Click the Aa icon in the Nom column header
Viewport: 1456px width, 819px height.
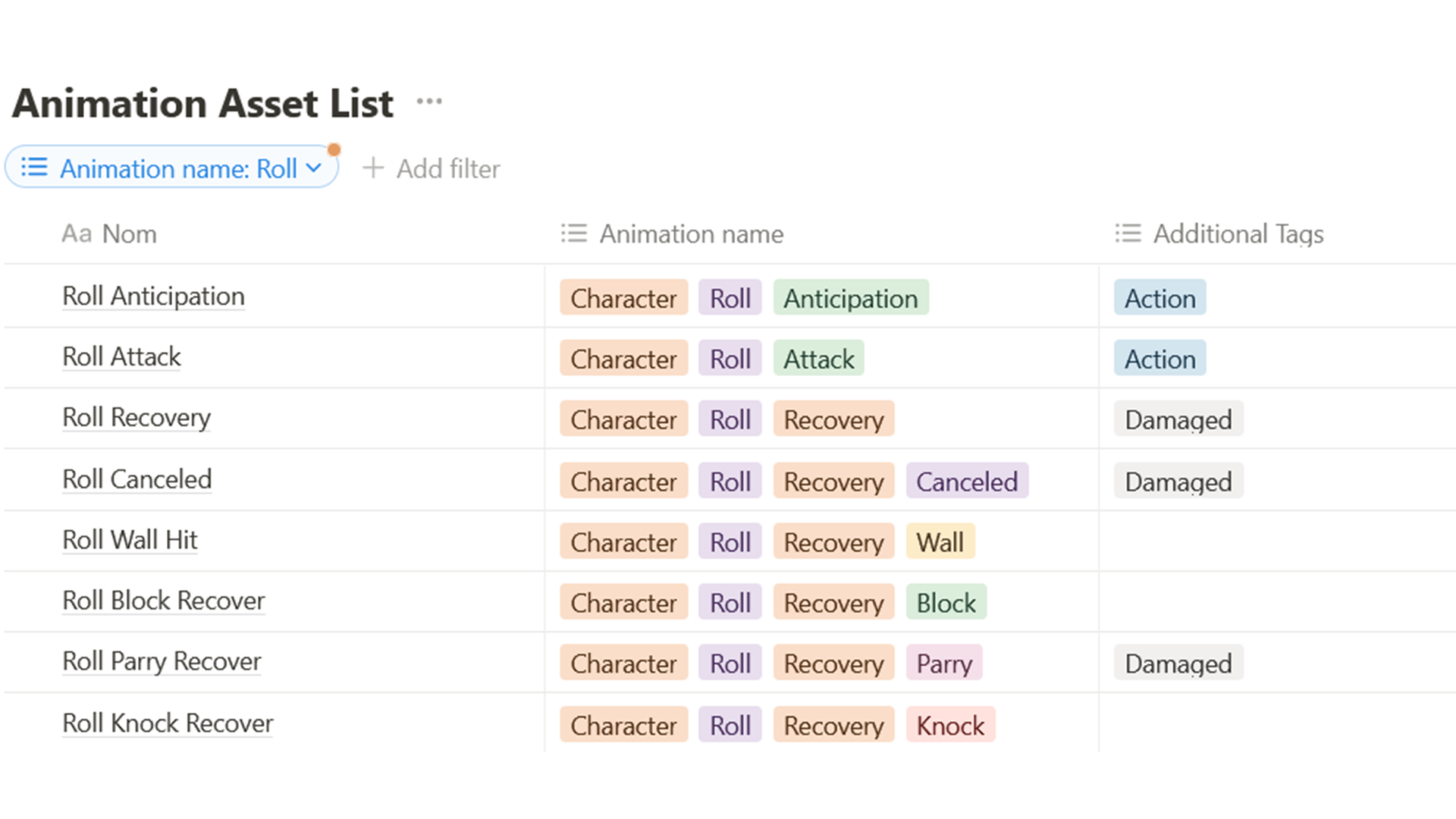coord(77,234)
